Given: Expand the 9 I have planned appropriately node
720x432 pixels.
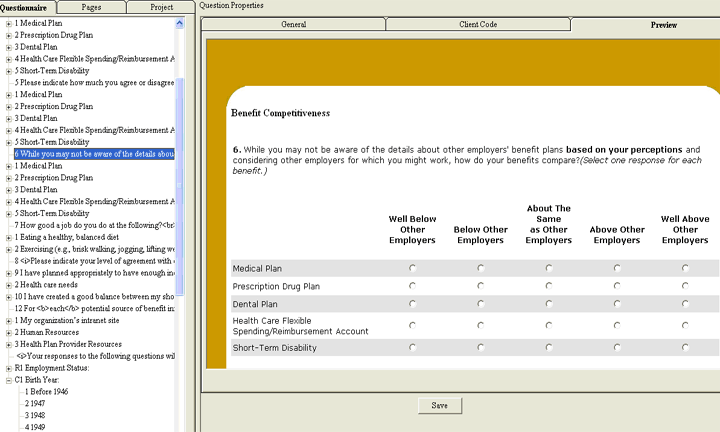Looking at the screenshot, I should tap(8, 273).
